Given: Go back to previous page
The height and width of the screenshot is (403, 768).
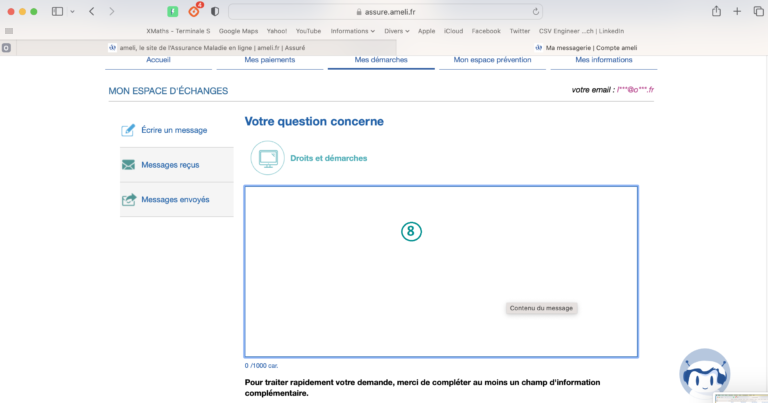Looking at the screenshot, I should pos(92,11).
